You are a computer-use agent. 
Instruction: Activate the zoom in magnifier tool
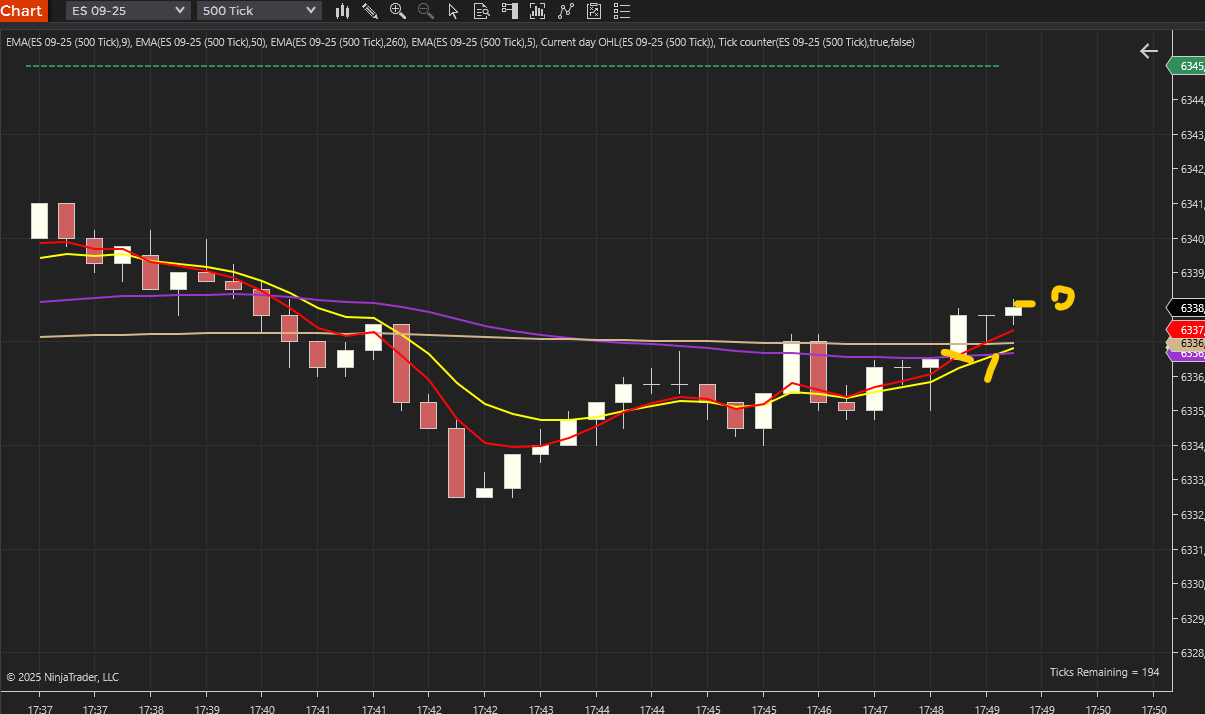(398, 11)
